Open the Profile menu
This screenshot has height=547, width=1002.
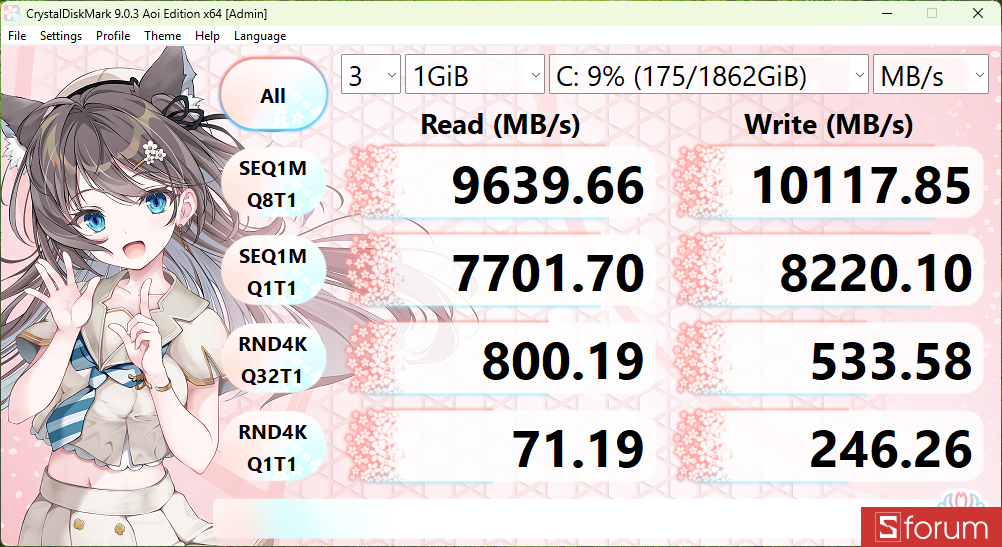pos(113,36)
